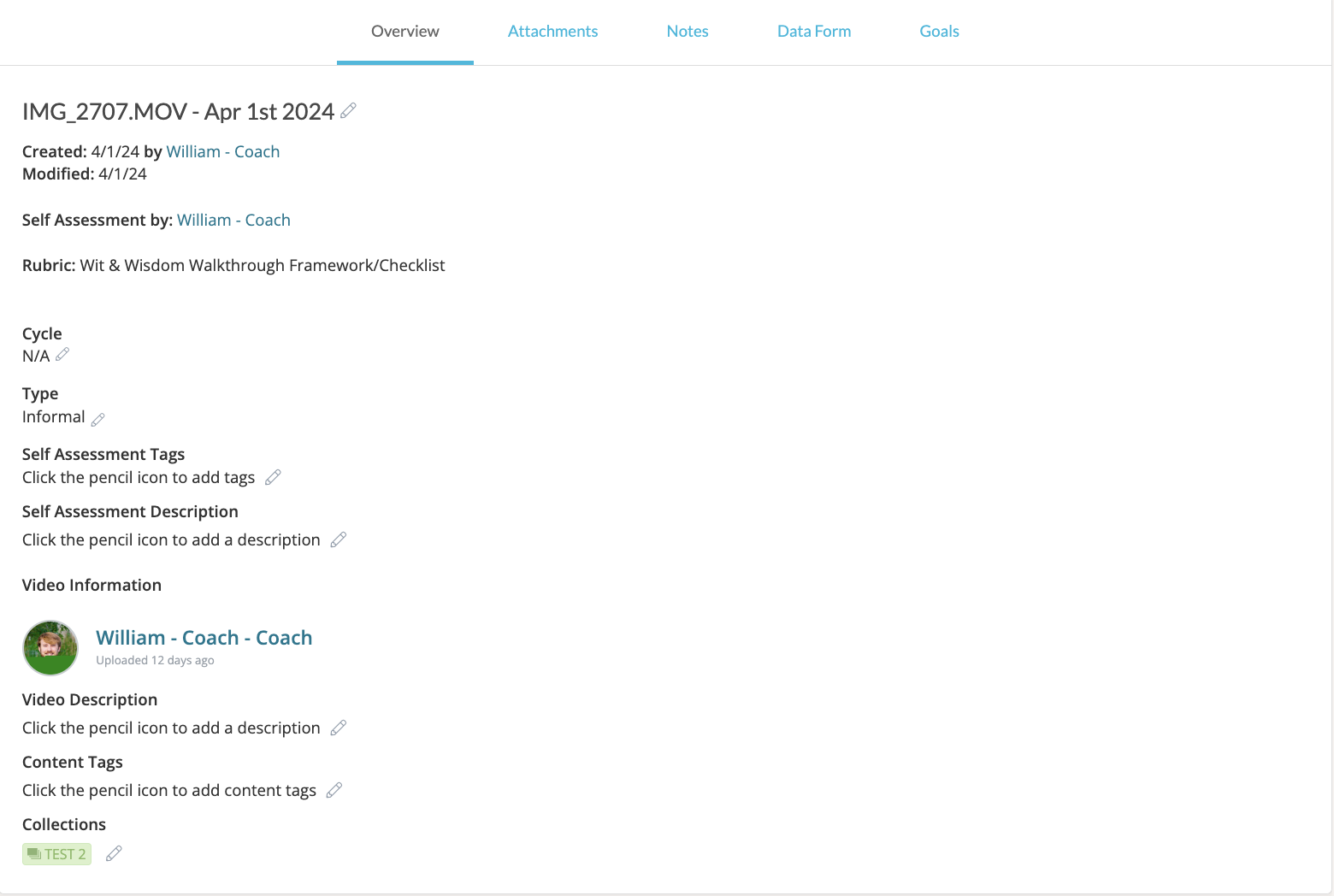Switch to the Attachments tab
1334x896 pixels.
point(552,32)
